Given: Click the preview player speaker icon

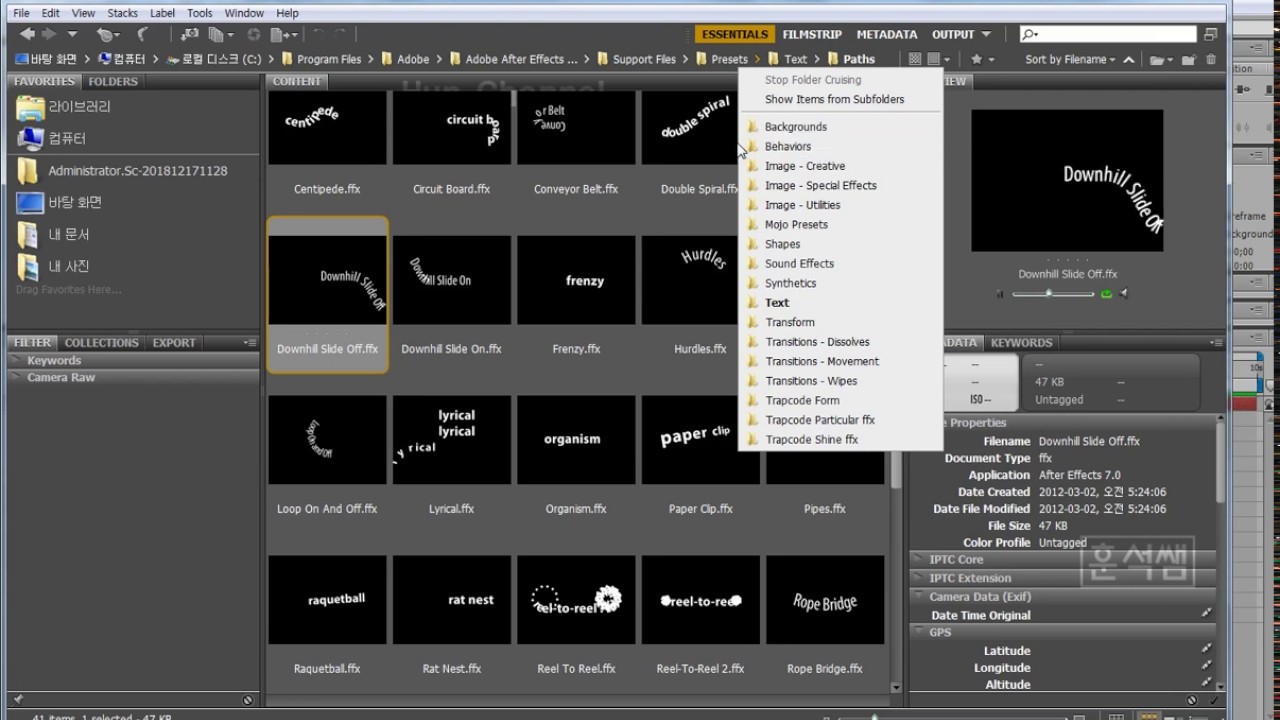Looking at the screenshot, I should click(1124, 294).
